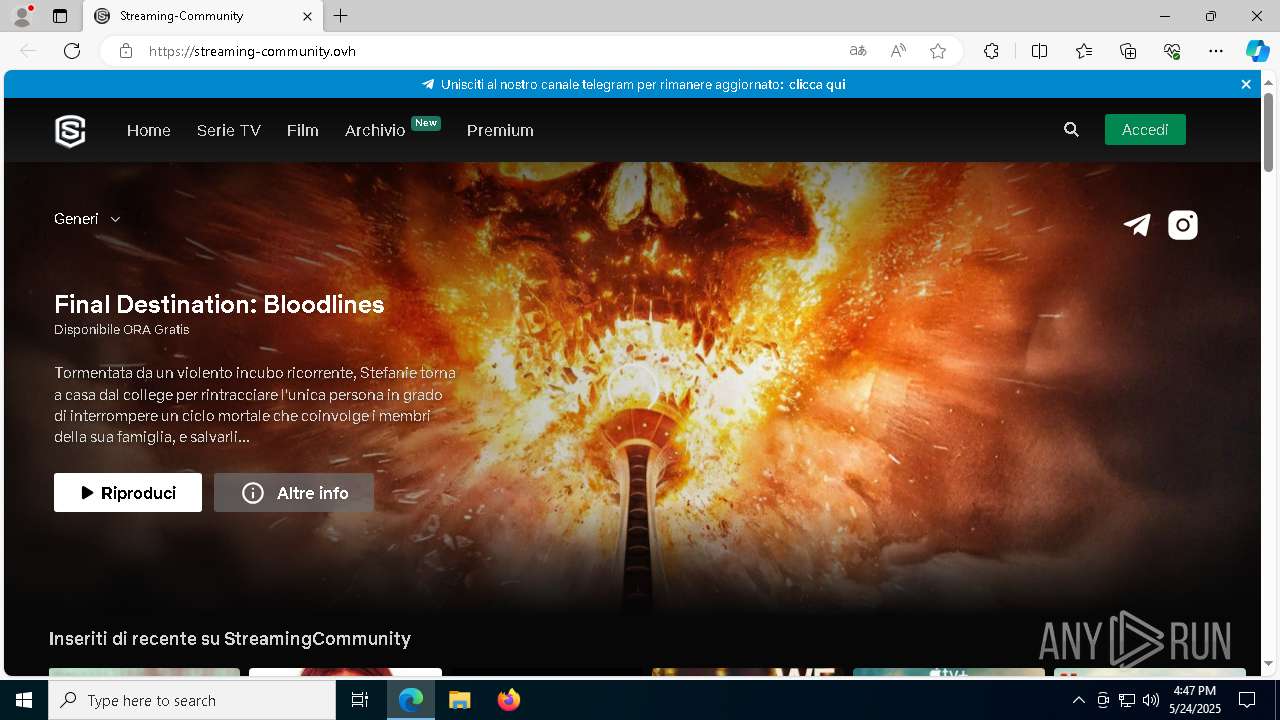Open the volume control icon
This screenshot has width=1280, height=720.
[1151, 700]
